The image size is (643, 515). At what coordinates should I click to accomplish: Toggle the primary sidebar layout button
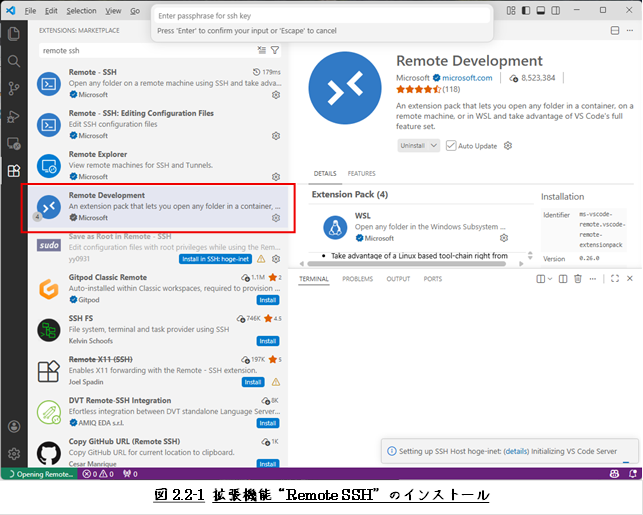[x=526, y=10]
